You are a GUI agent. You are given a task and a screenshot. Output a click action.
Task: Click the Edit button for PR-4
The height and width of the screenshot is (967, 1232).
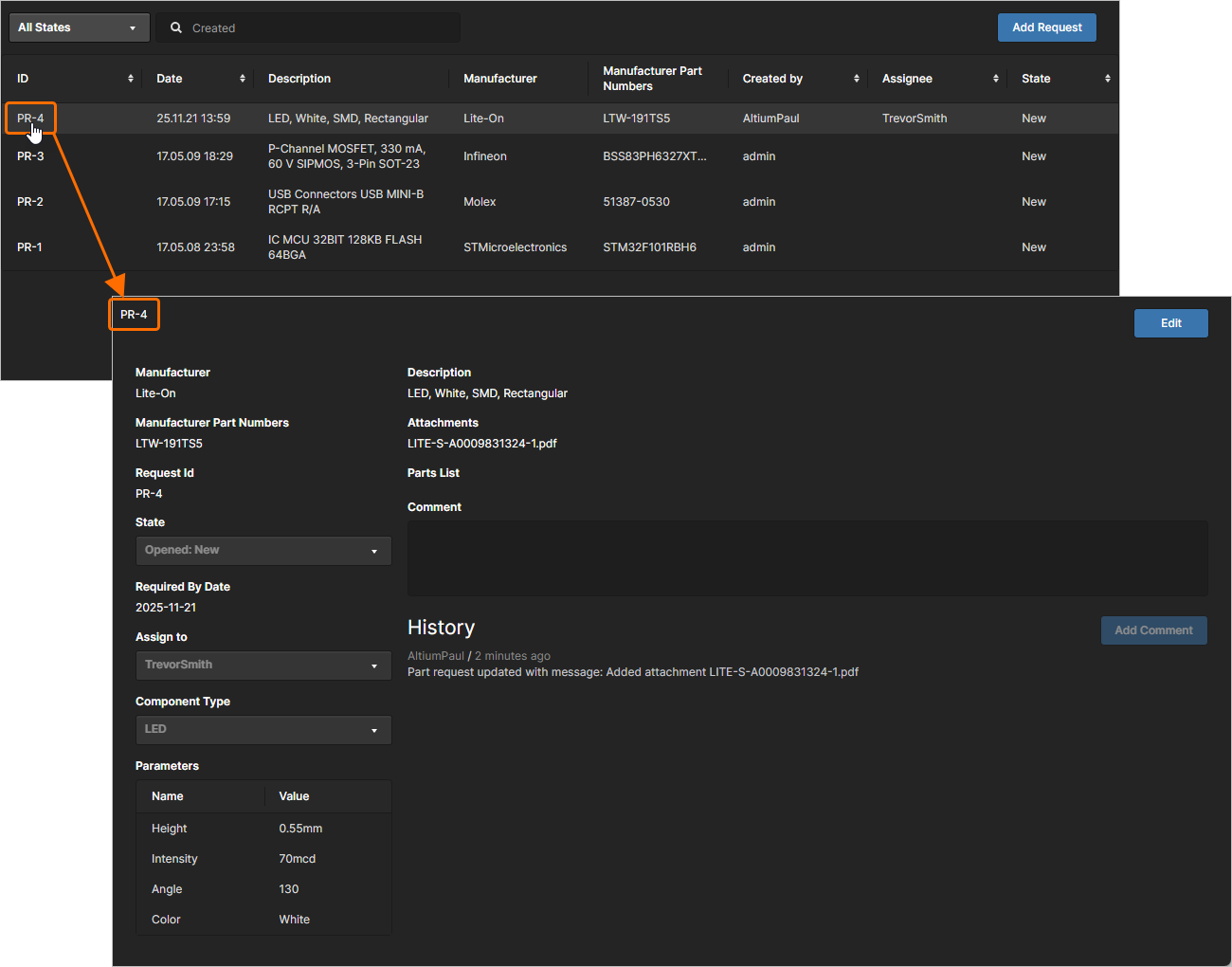(x=1170, y=322)
